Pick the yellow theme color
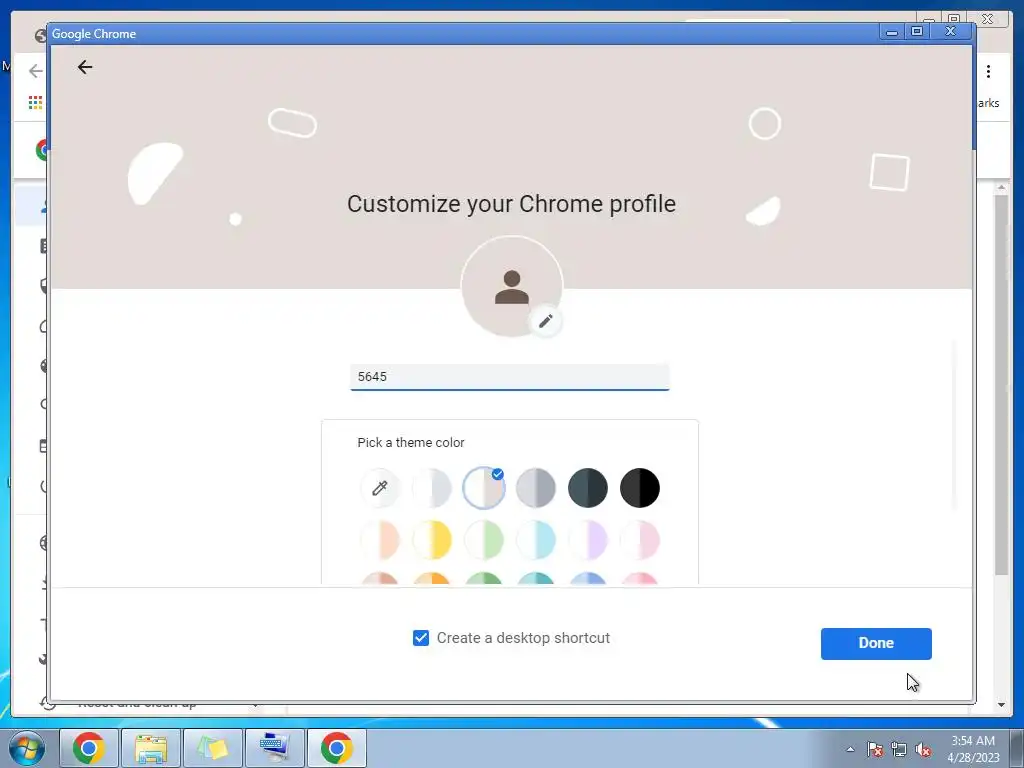 tap(432, 540)
